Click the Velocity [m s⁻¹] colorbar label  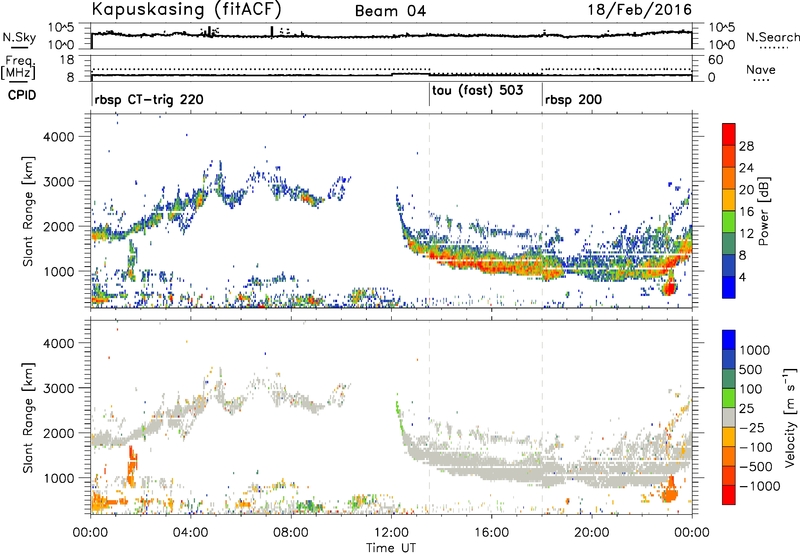[x=790, y=417]
